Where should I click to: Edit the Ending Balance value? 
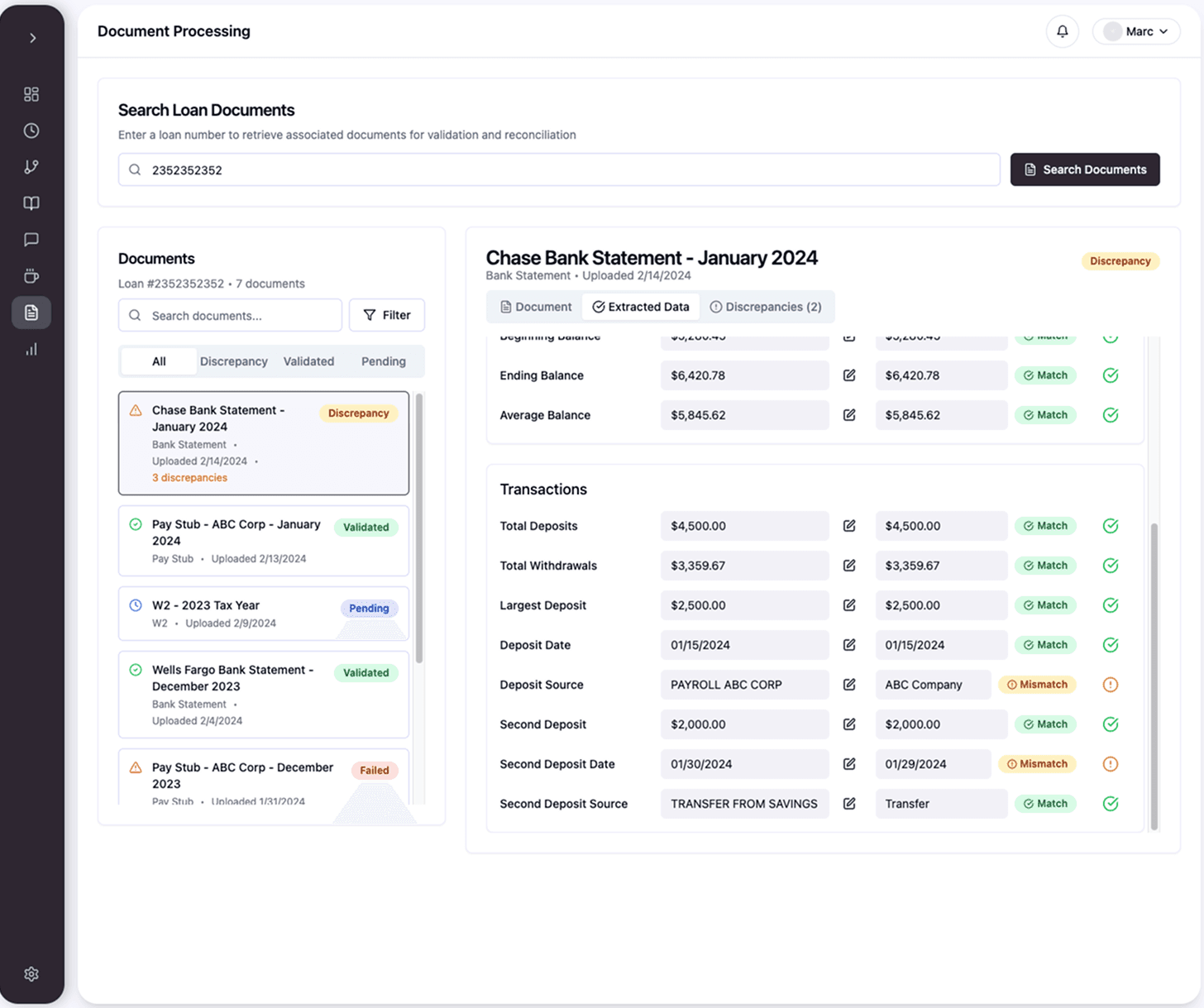(849, 375)
